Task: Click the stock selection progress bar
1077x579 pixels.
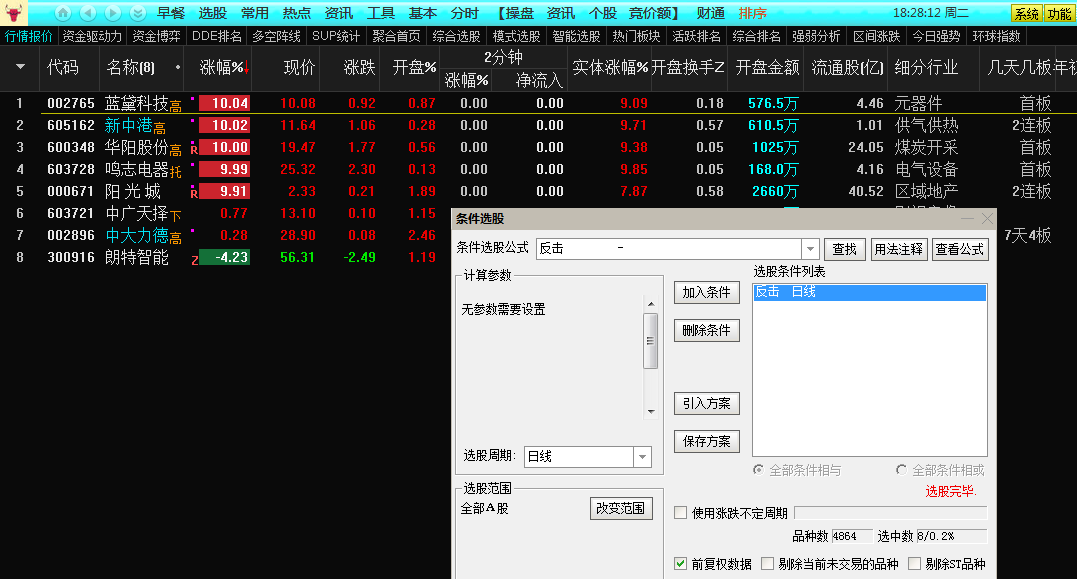Action: point(890,513)
